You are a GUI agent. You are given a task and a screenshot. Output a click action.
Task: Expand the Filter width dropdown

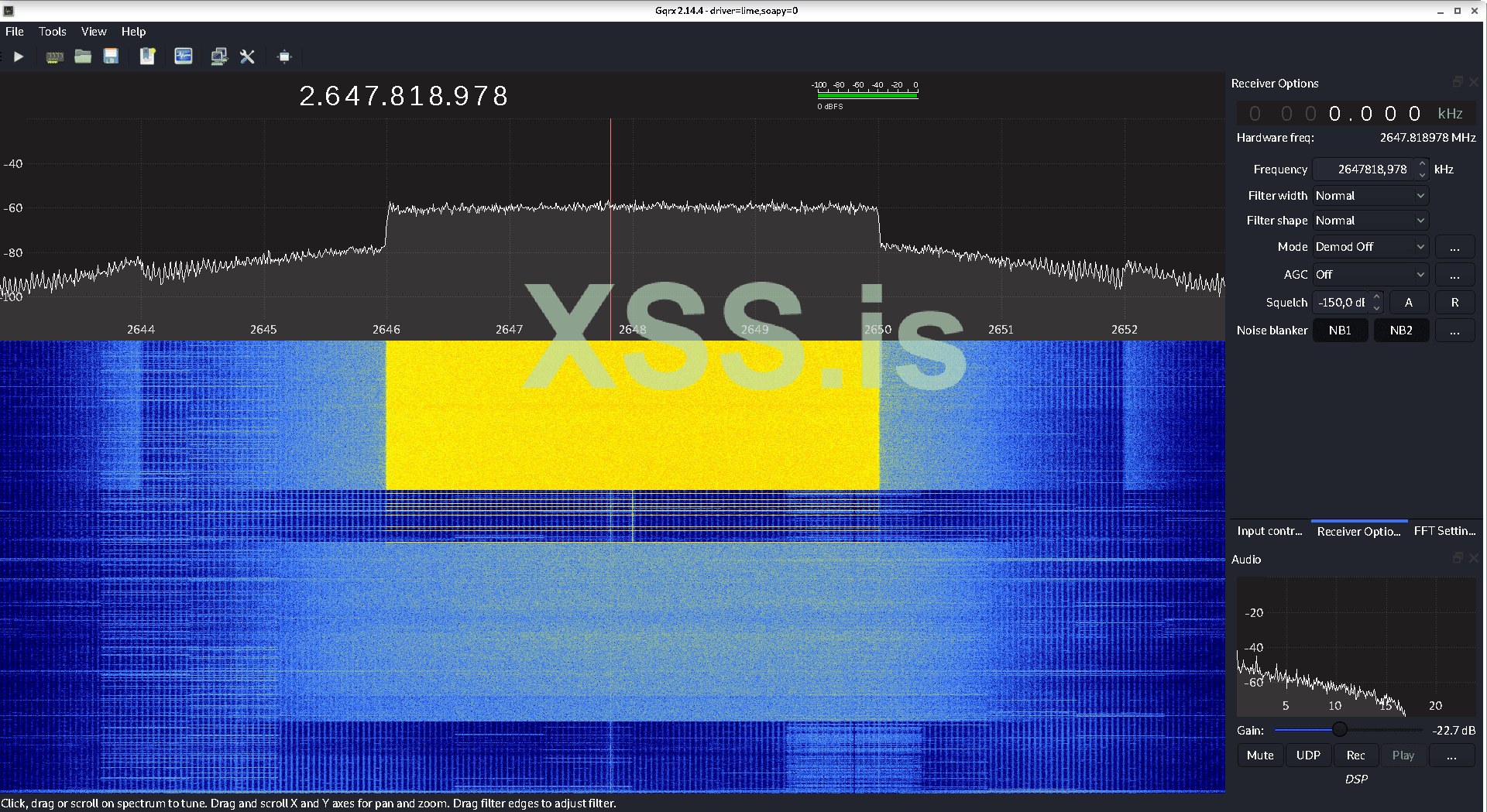(1369, 195)
